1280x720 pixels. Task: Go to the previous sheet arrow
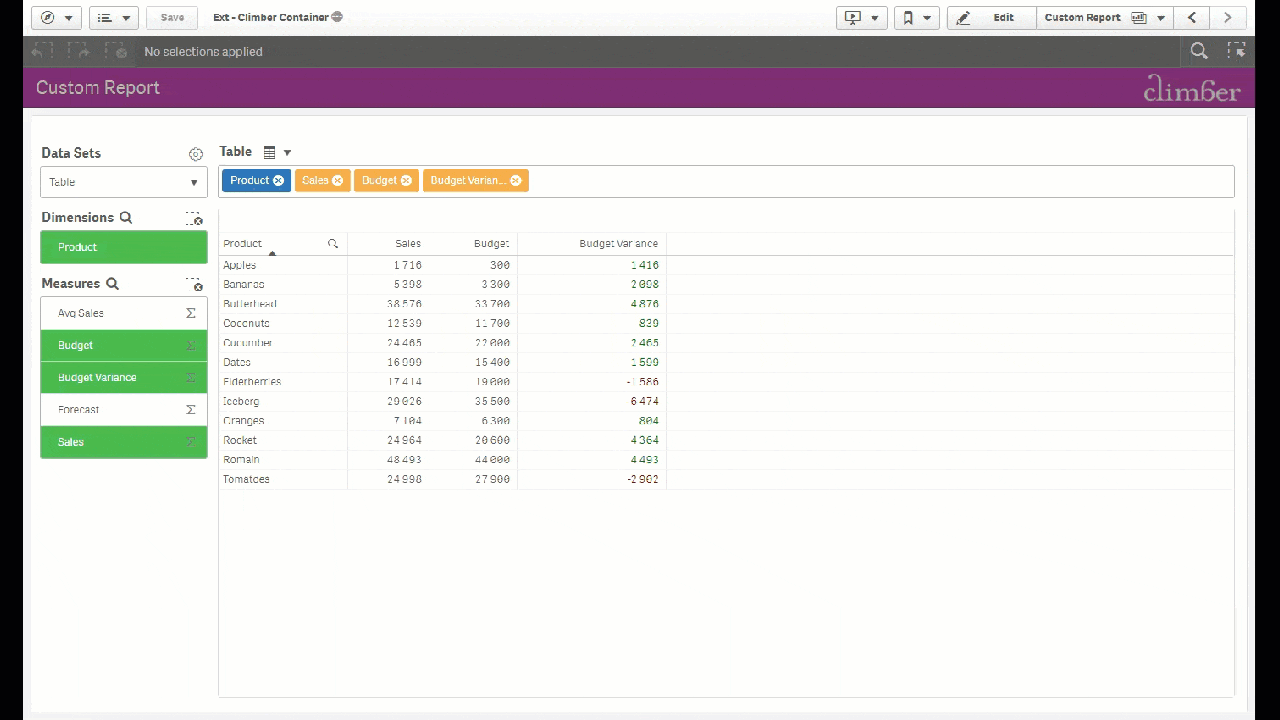pos(1192,17)
